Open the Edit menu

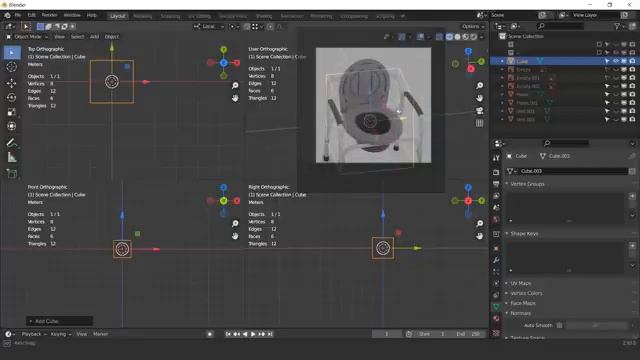[31, 15]
